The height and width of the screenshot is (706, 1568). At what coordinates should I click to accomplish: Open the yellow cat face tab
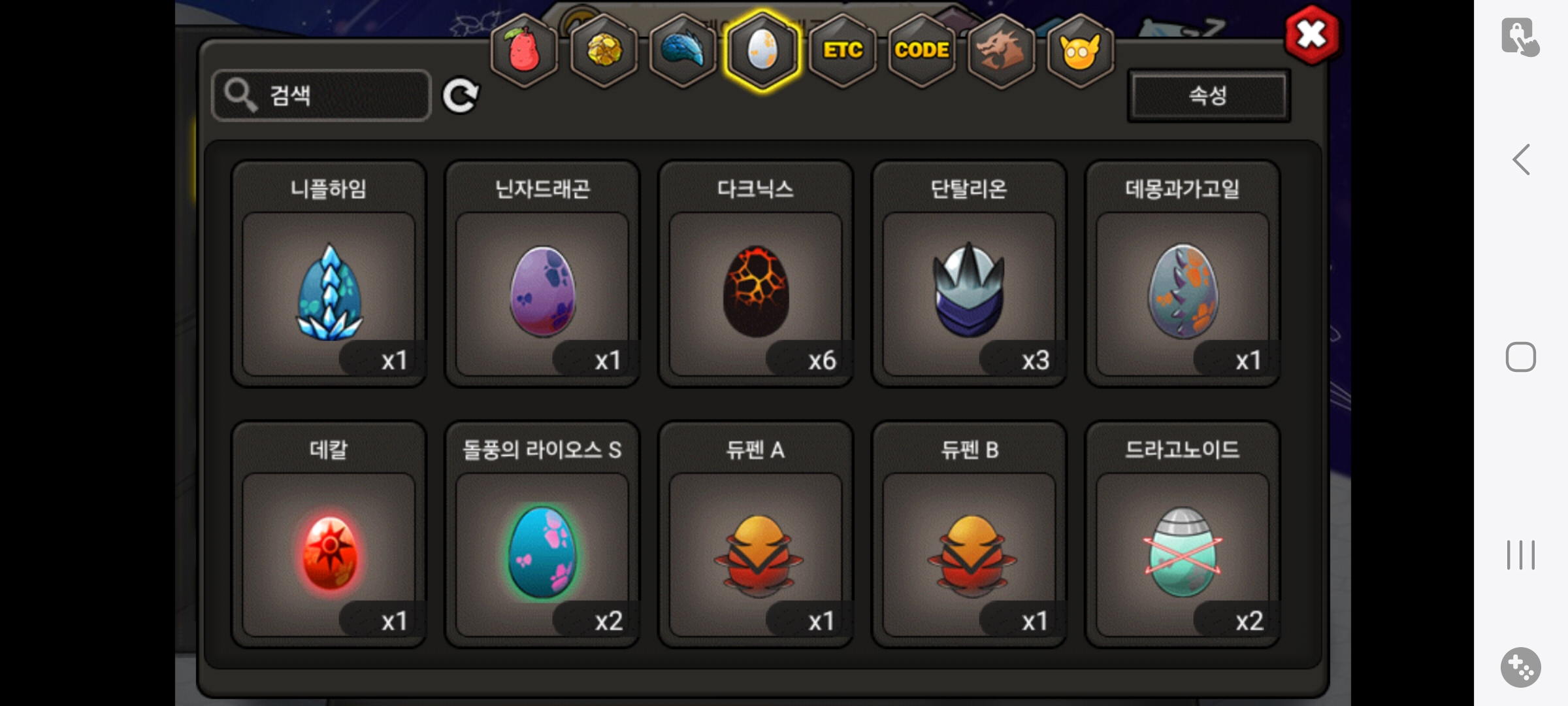[x=1081, y=50]
